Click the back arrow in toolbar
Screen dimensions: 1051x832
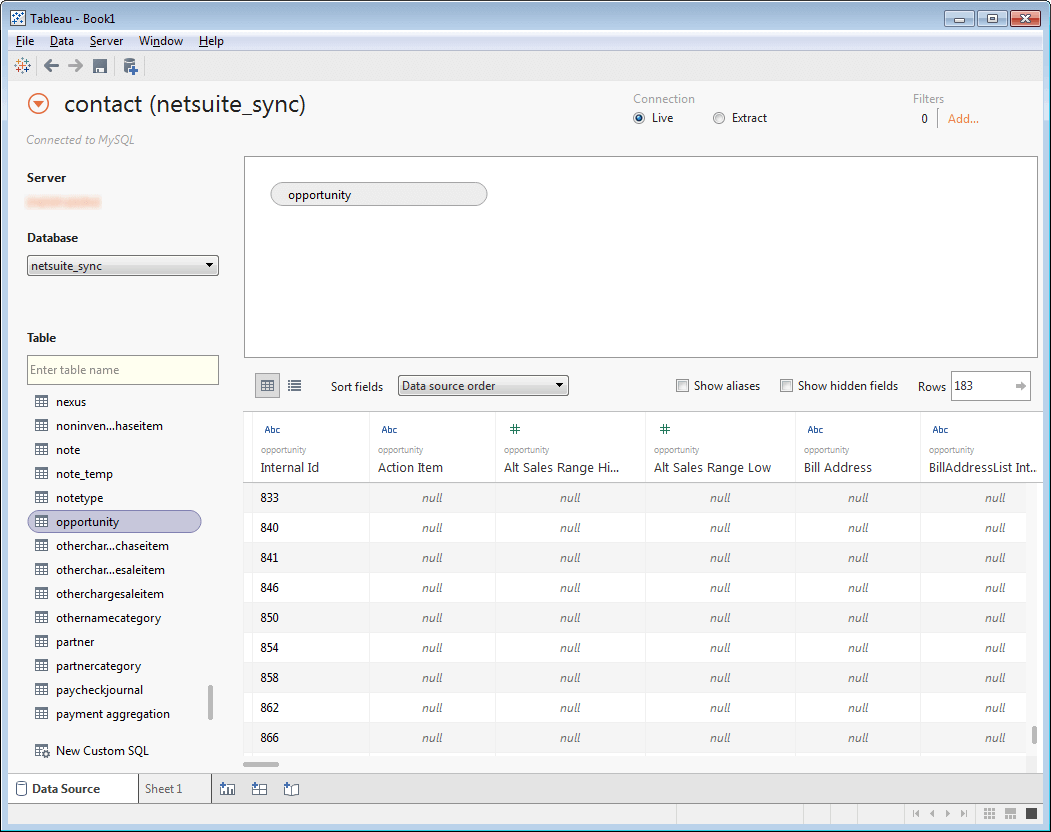click(51, 66)
